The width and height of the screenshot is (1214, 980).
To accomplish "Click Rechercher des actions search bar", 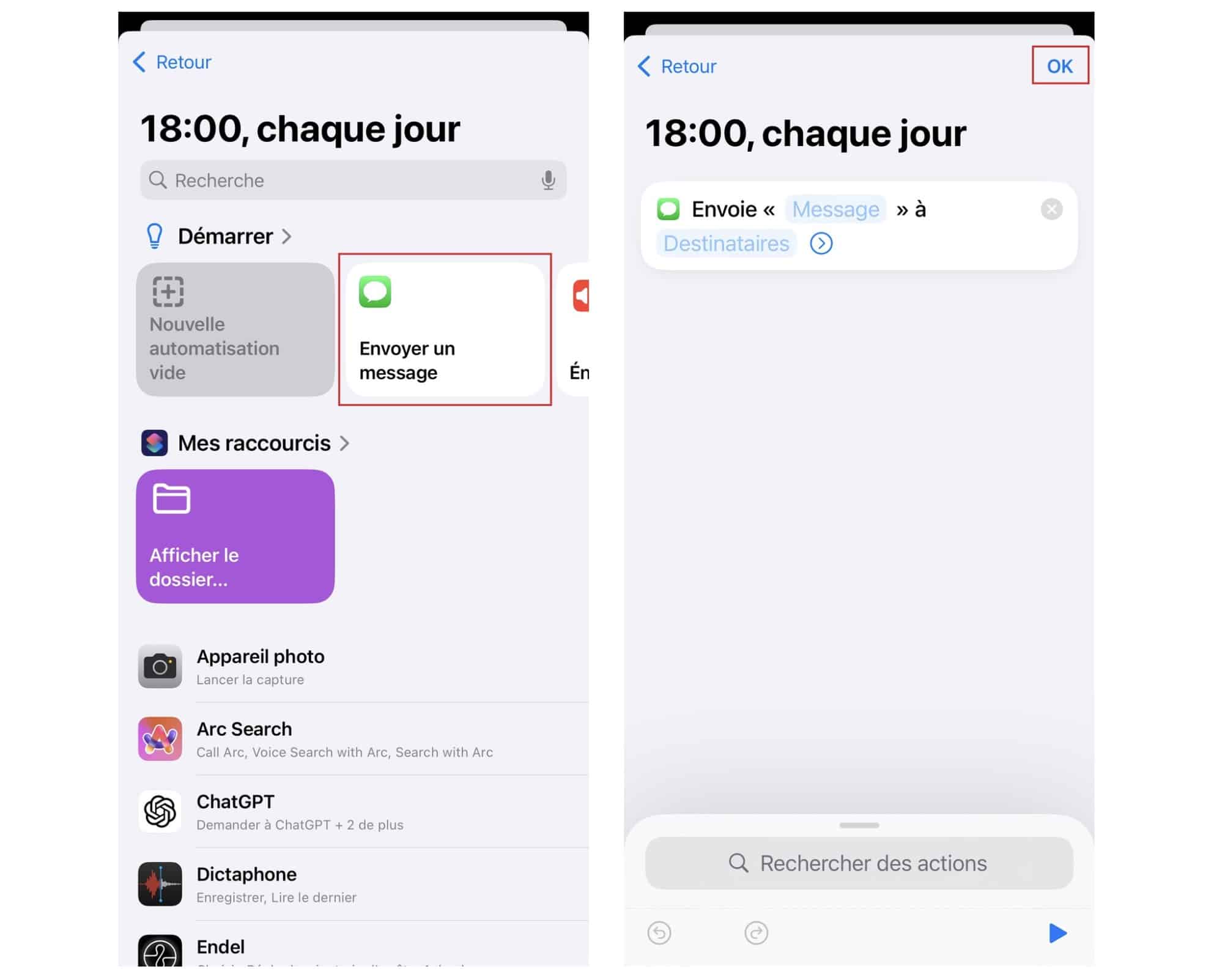I will coord(857,862).
